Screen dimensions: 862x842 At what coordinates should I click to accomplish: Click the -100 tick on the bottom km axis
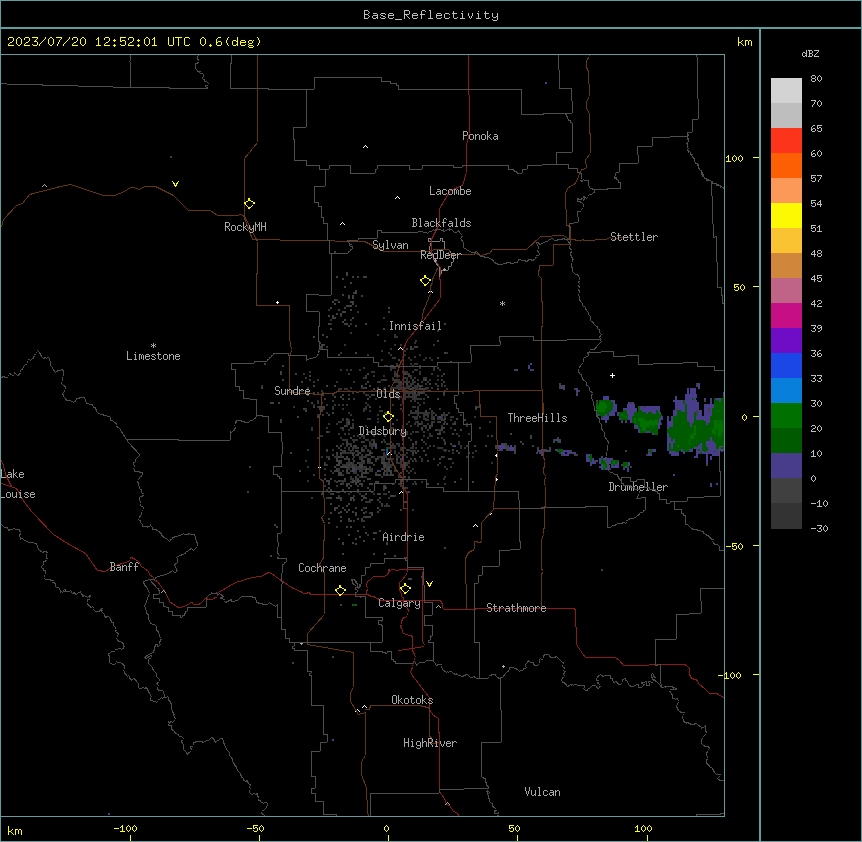coord(126,828)
